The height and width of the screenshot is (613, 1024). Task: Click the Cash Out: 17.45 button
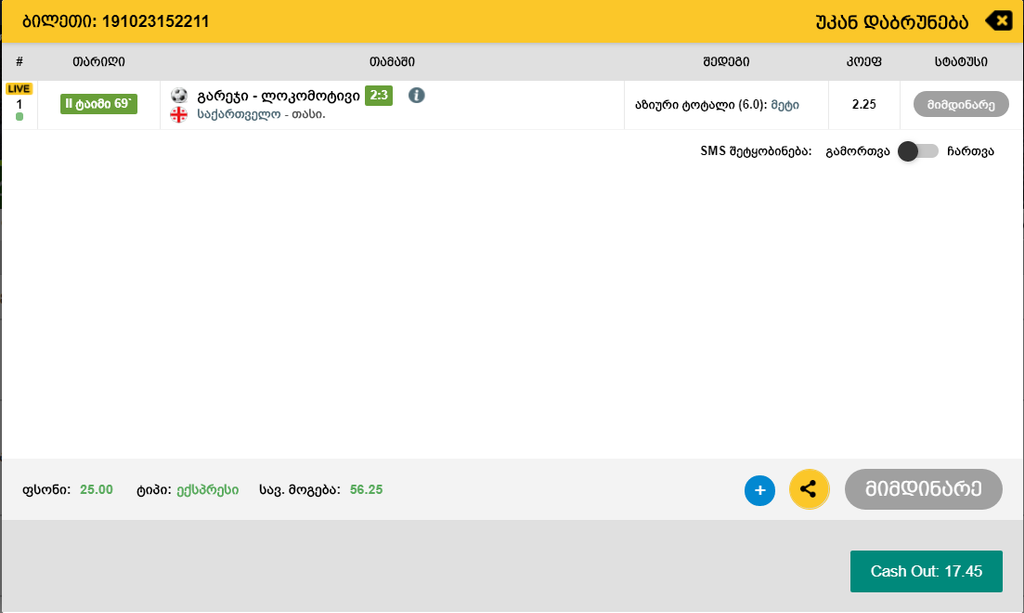click(x=925, y=571)
